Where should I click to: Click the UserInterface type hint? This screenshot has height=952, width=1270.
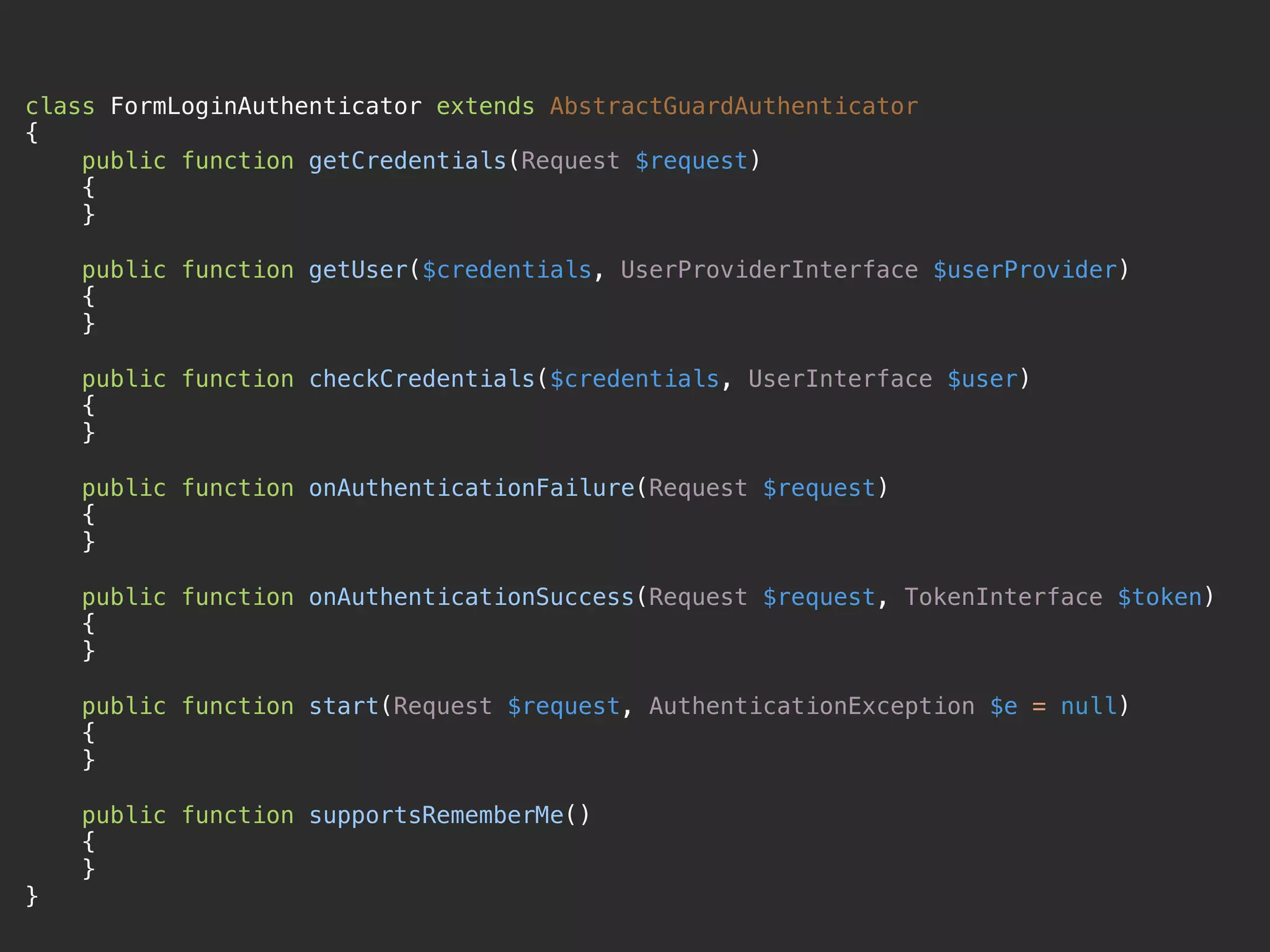tap(840, 379)
